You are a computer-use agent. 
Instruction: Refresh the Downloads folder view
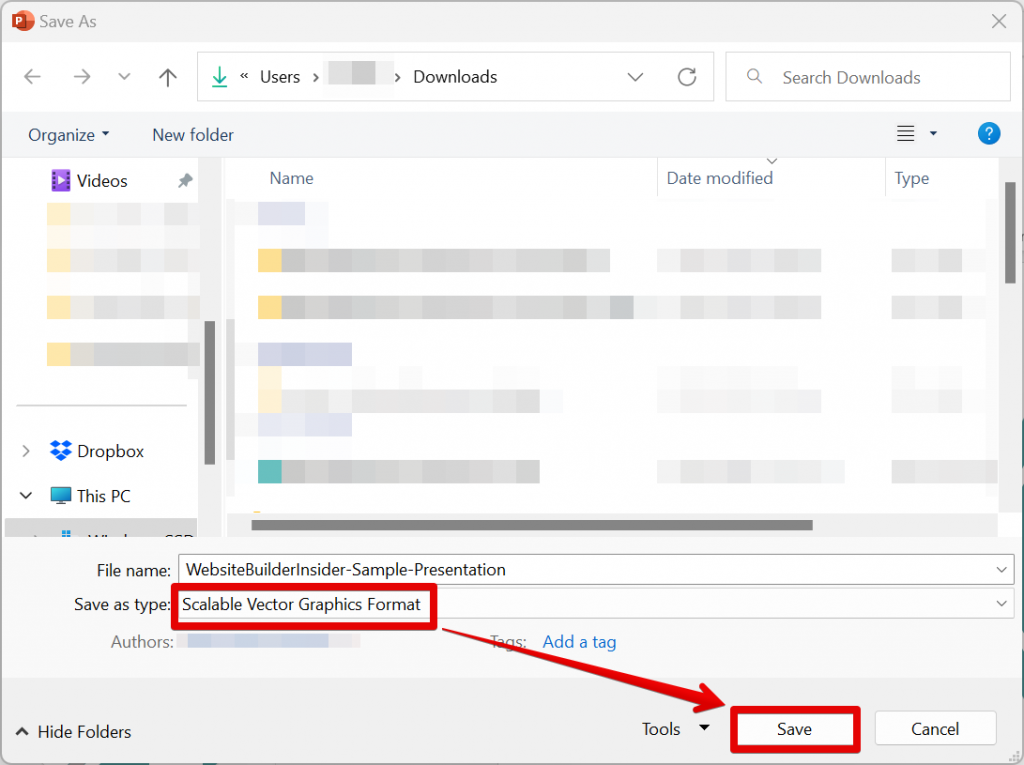[687, 76]
